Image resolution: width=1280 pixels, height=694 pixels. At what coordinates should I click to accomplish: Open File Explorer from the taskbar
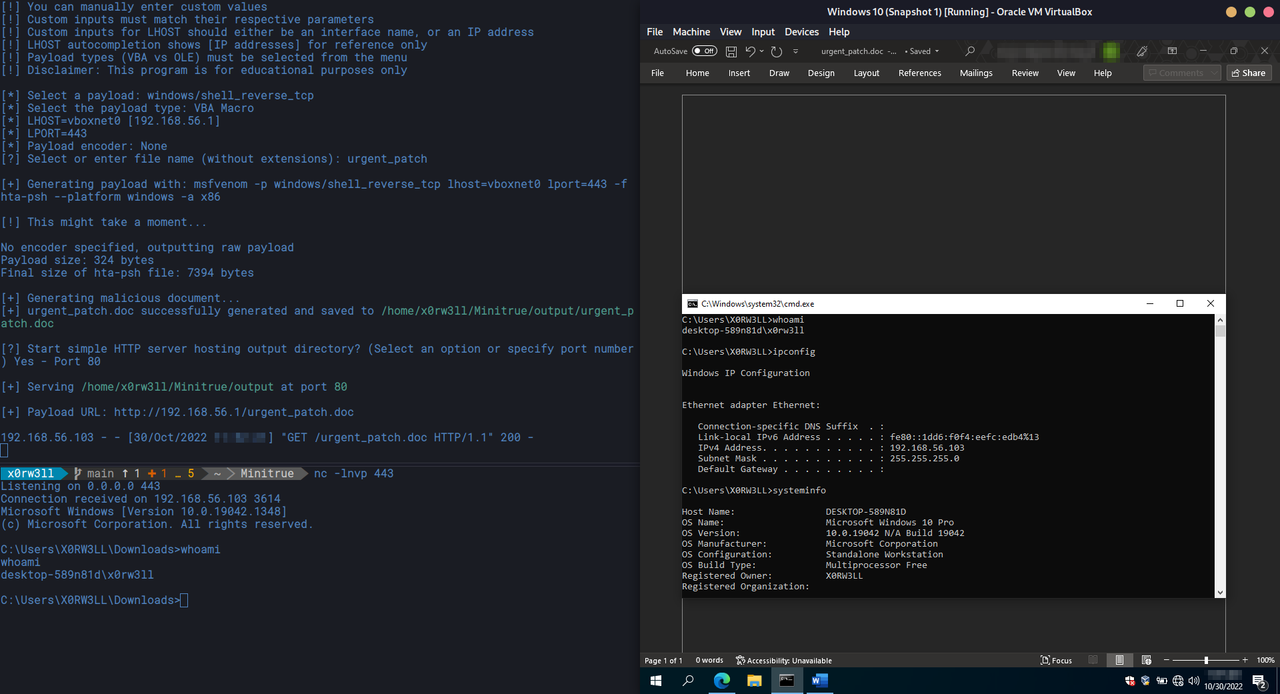(x=753, y=681)
